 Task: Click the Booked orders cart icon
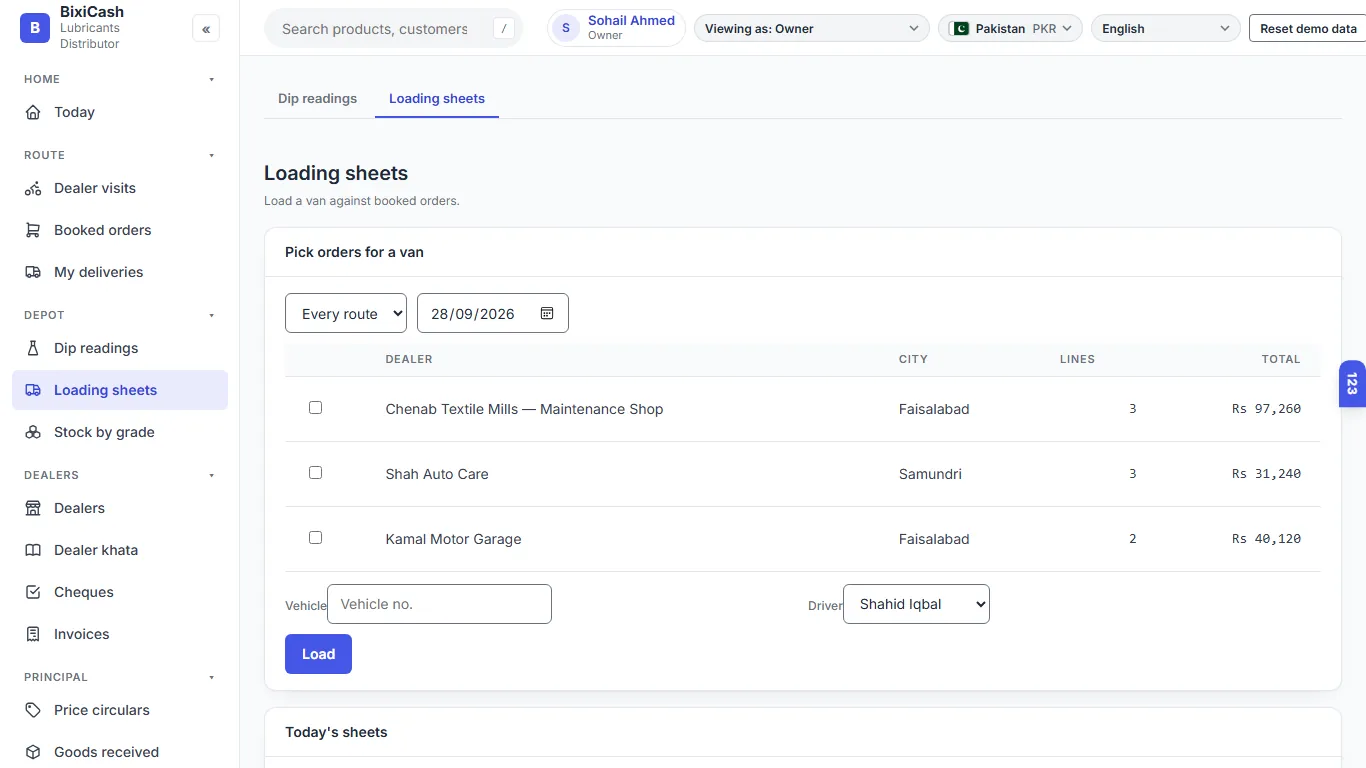(33, 230)
